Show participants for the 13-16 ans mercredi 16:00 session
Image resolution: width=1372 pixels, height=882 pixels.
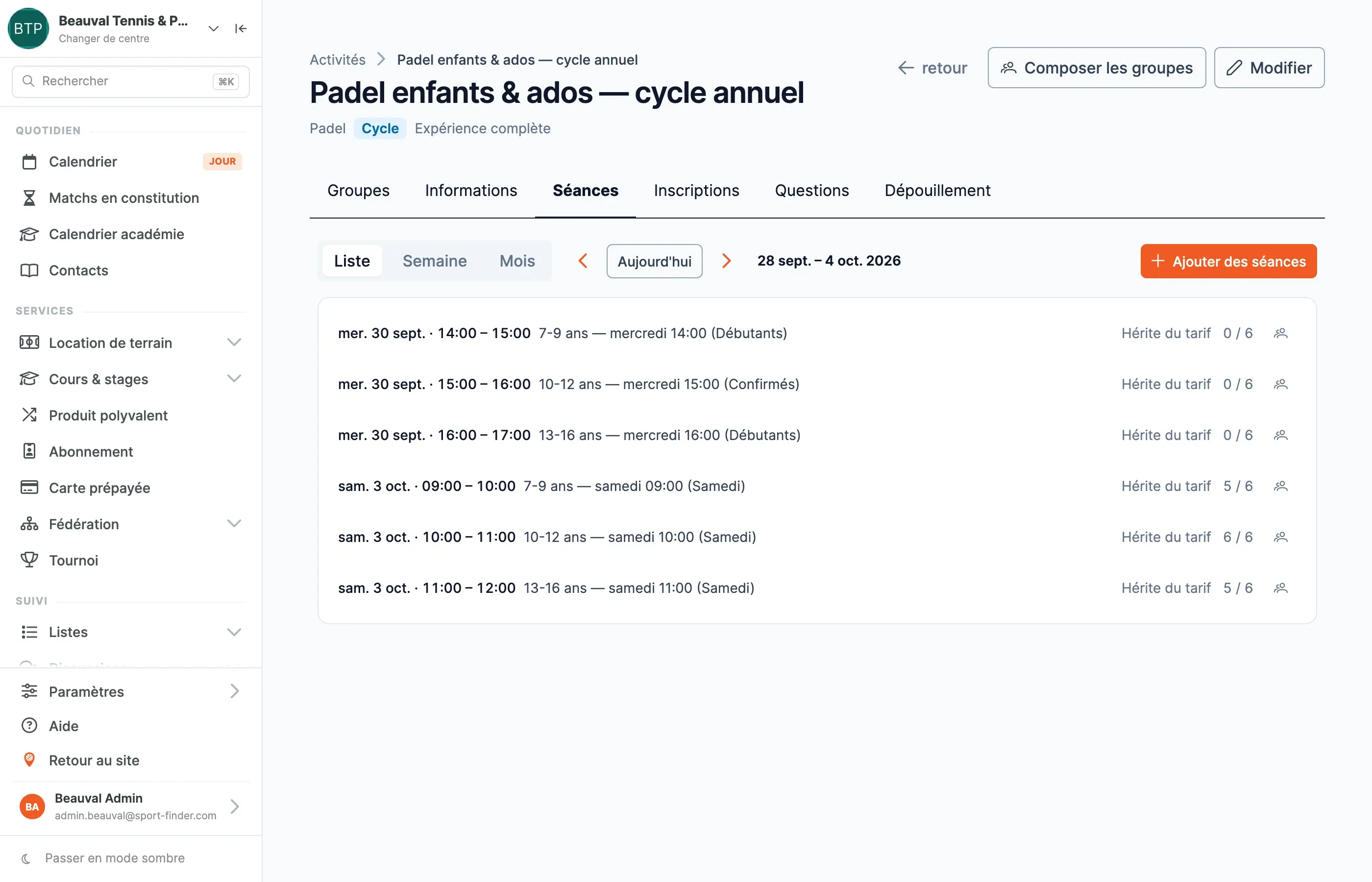(x=1280, y=435)
